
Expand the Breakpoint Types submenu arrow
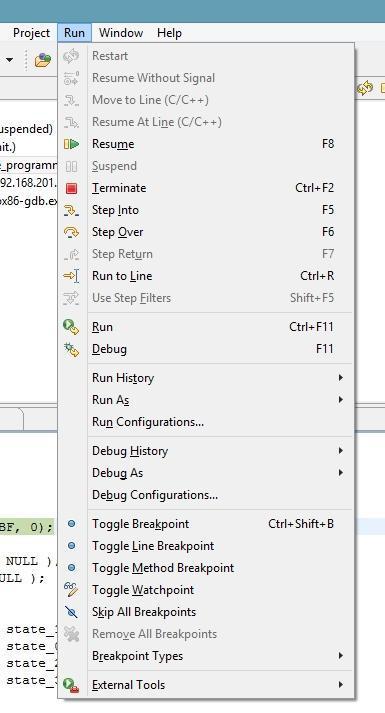[340, 656]
